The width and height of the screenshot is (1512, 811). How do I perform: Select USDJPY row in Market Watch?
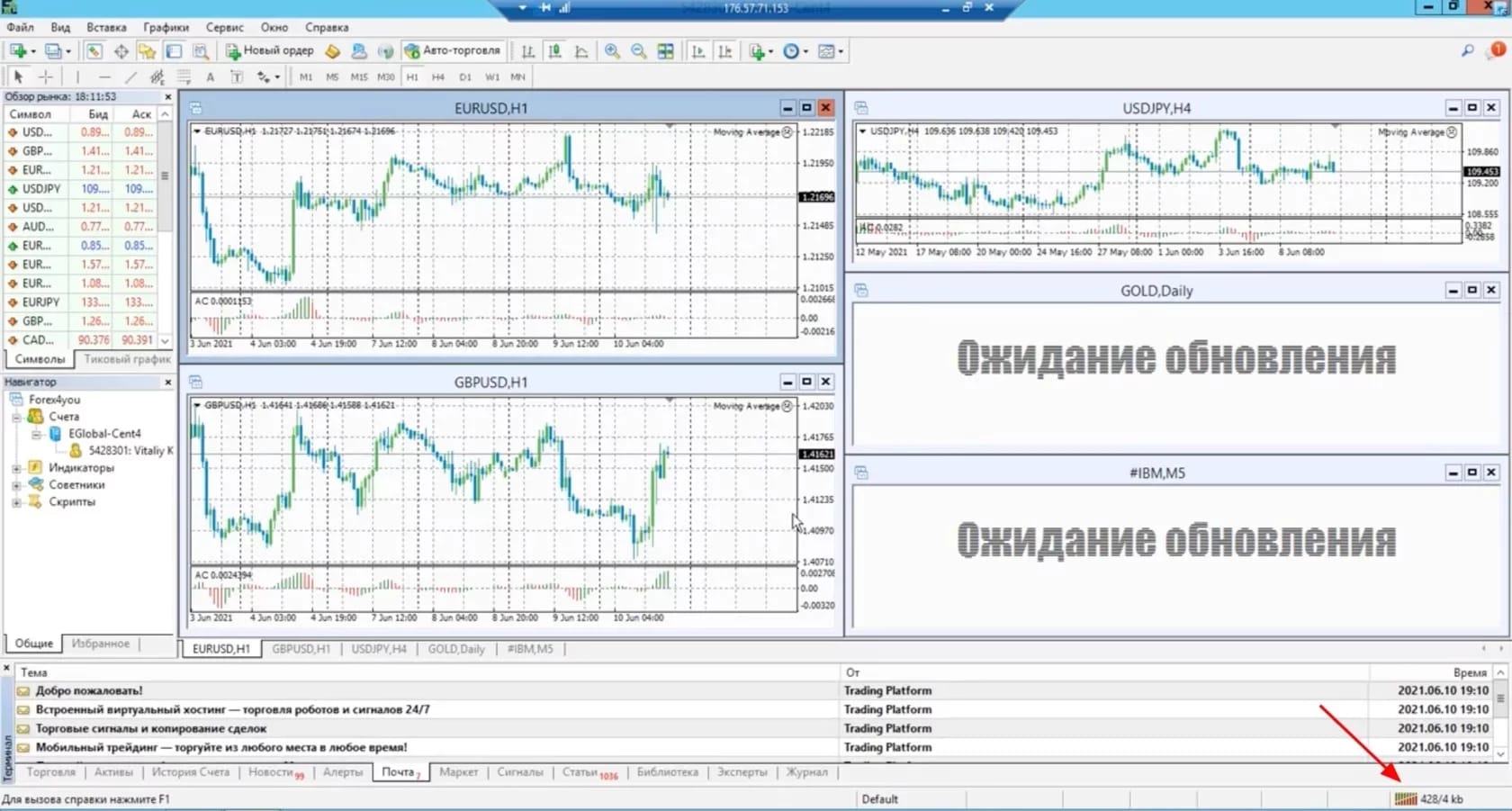[82, 189]
